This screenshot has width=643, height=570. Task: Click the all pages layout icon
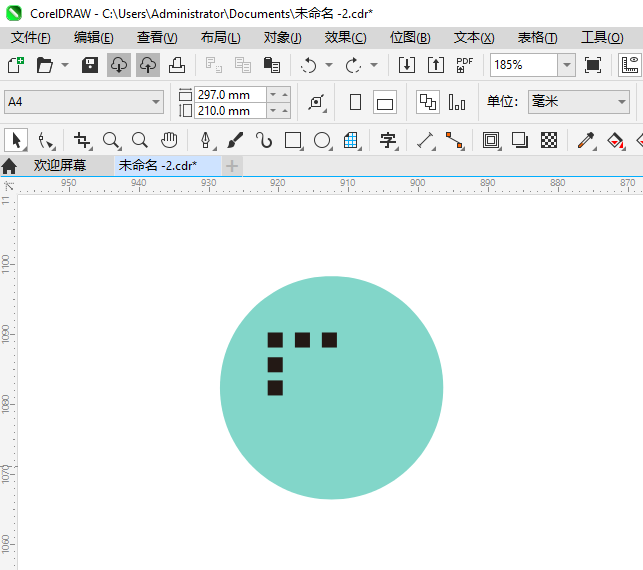coord(428,102)
